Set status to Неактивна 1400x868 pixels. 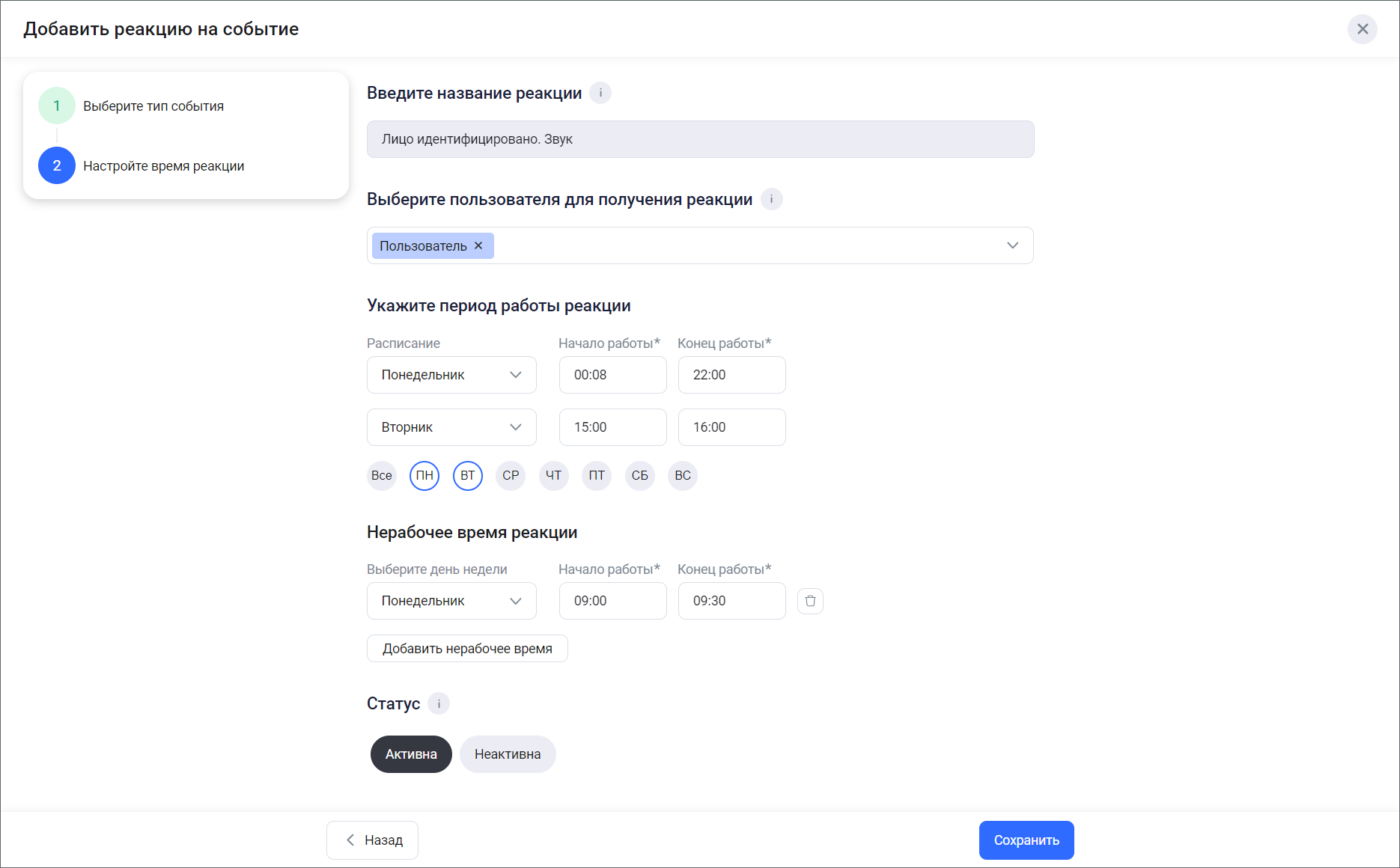tap(508, 754)
